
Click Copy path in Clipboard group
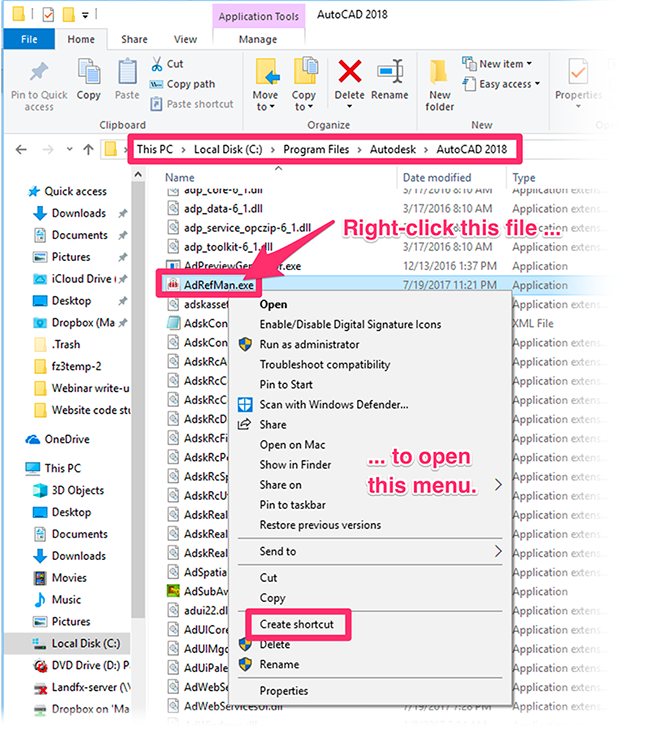click(182, 84)
